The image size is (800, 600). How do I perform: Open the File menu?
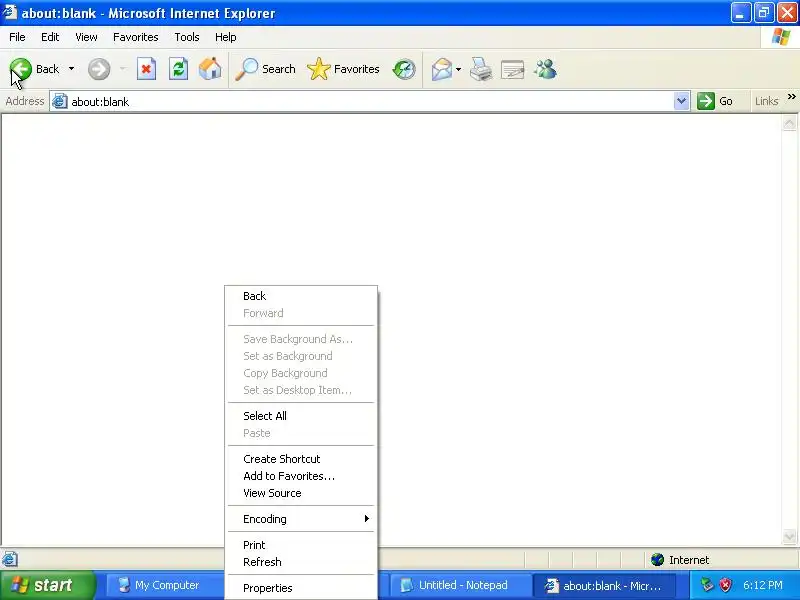17,37
